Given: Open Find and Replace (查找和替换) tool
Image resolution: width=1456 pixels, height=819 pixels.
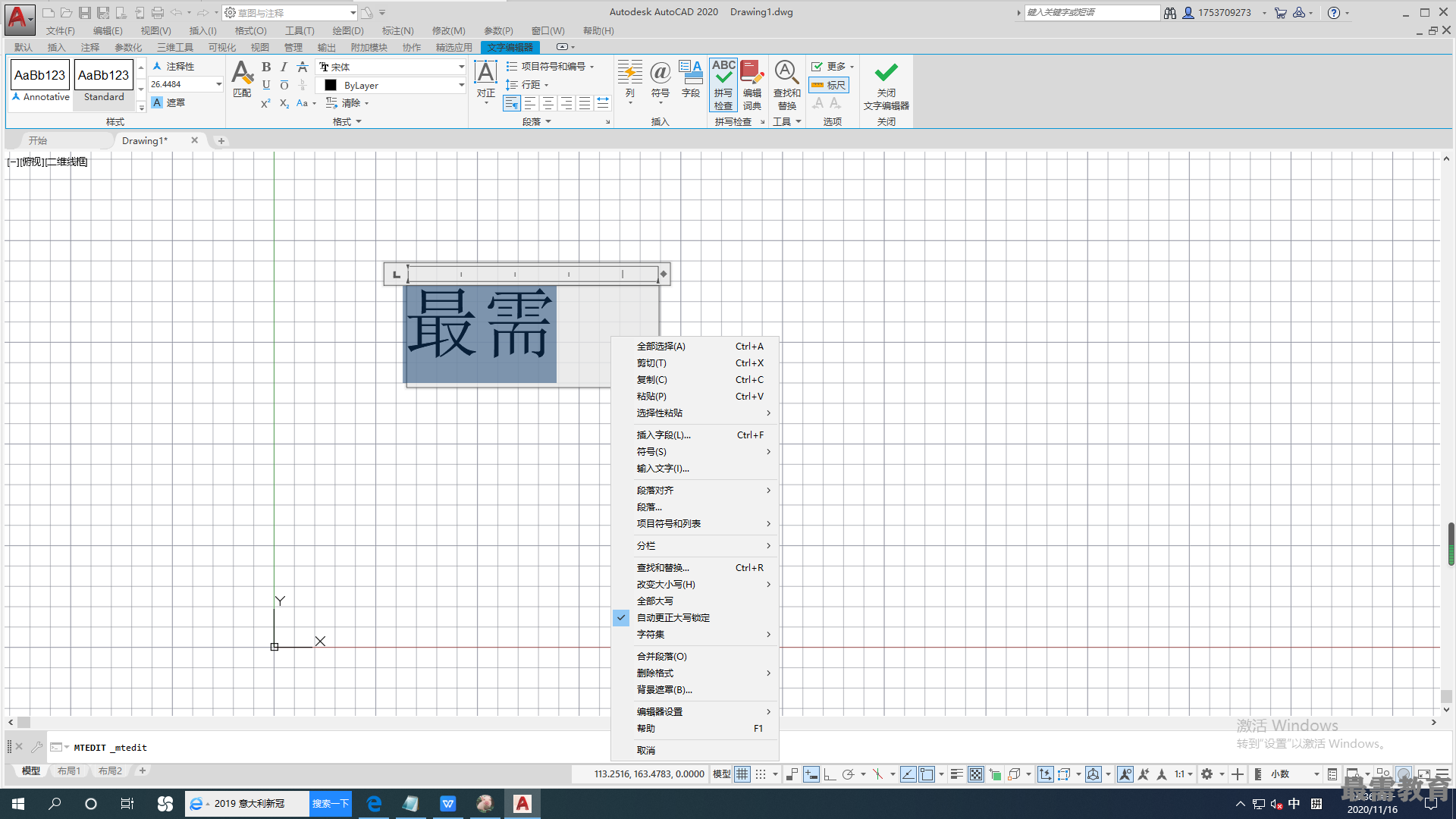Looking at the screenshot, I should click(x=786, y=85).
